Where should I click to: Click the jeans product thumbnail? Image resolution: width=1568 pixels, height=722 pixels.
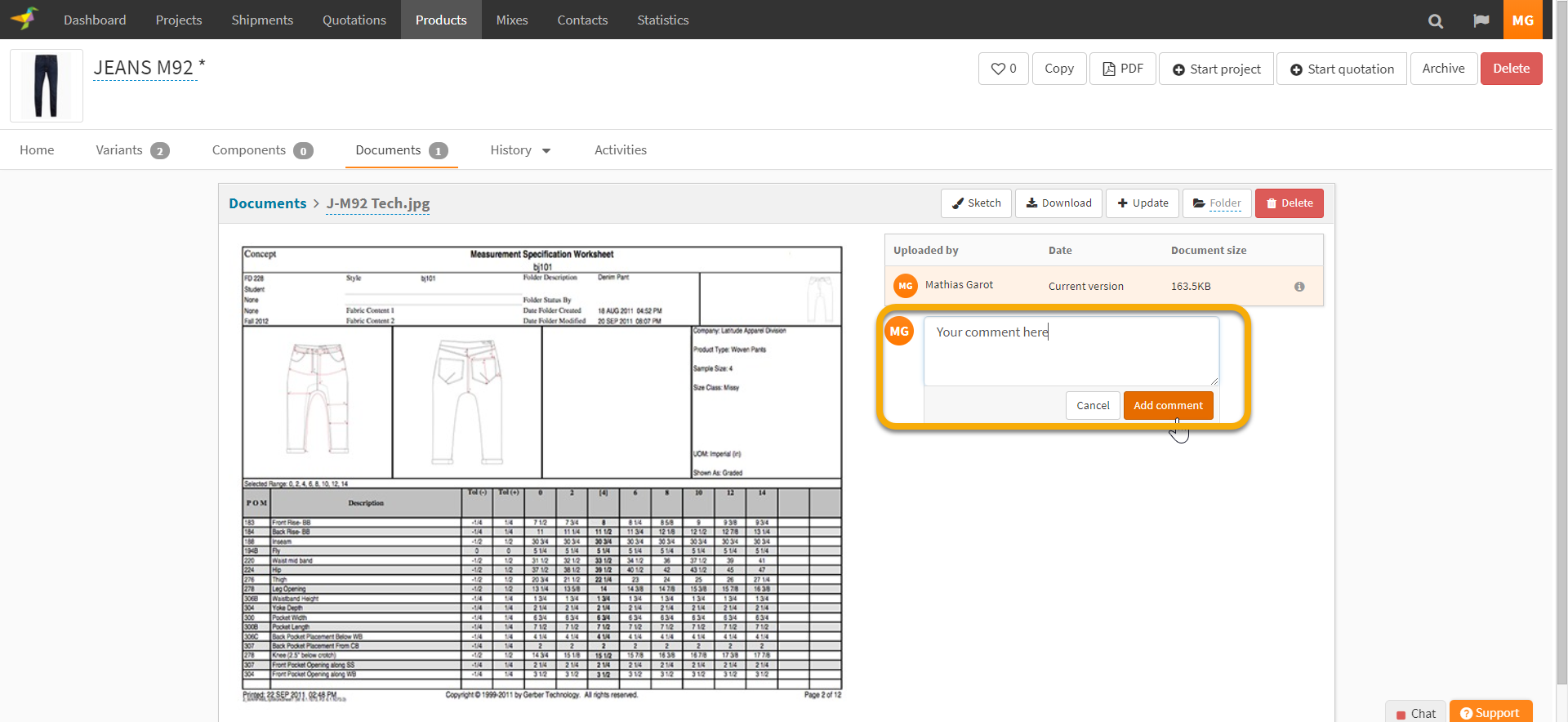click(x=47, y=86)
